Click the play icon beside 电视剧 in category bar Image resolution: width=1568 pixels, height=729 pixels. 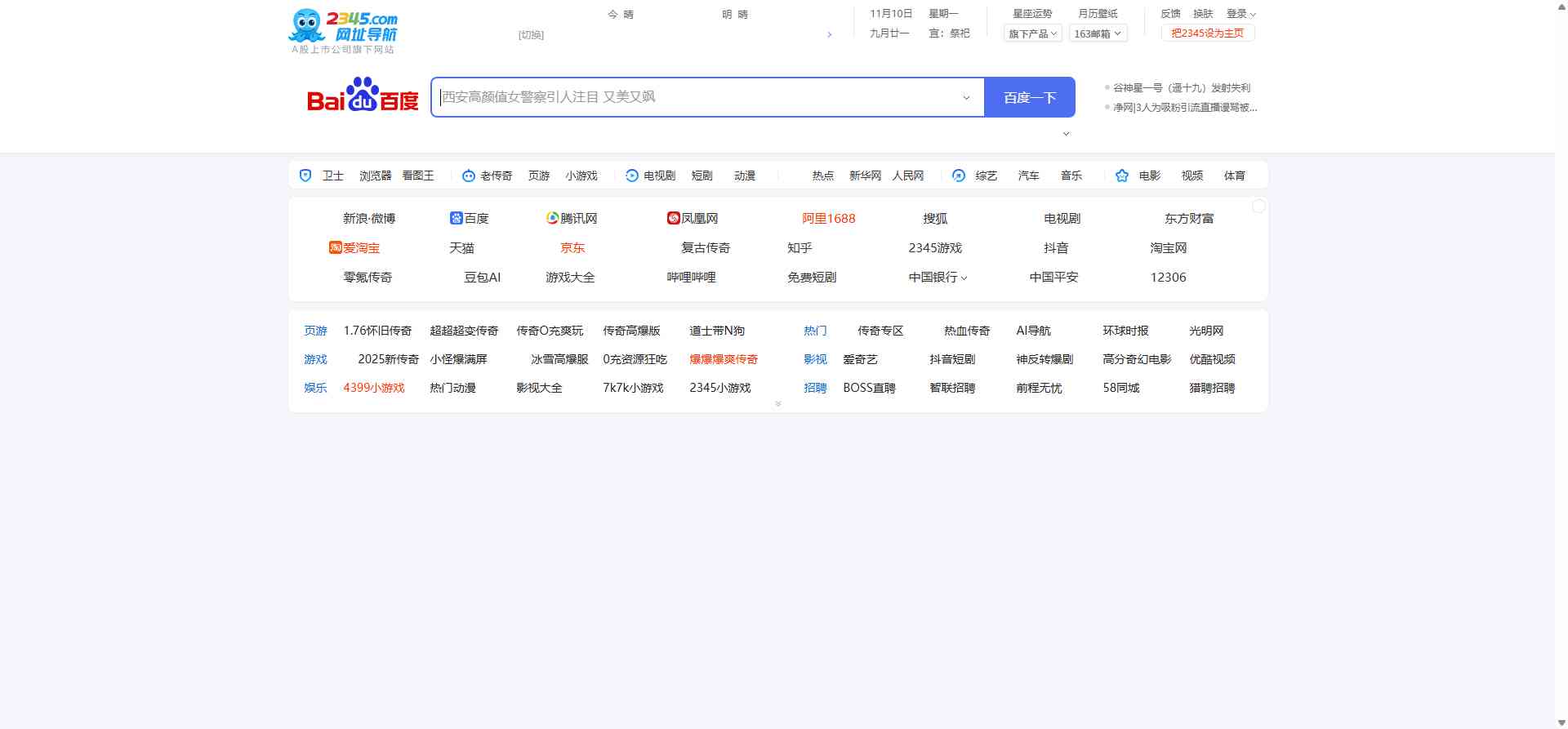(x=632, y=176)
